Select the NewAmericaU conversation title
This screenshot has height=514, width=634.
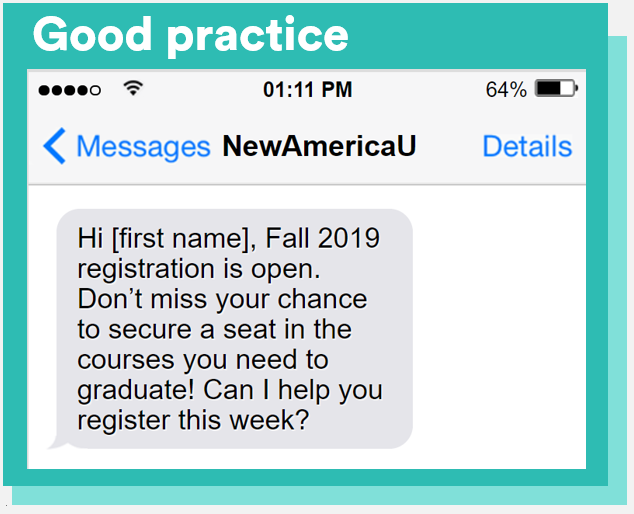[319, 147]
